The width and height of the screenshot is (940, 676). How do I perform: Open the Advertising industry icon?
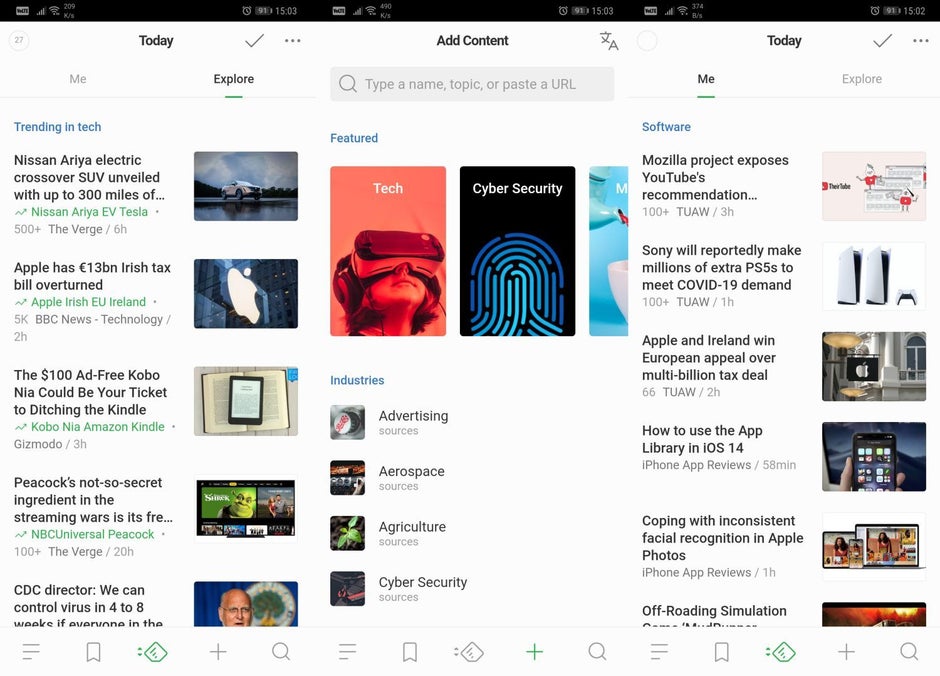tap(347, 422)
